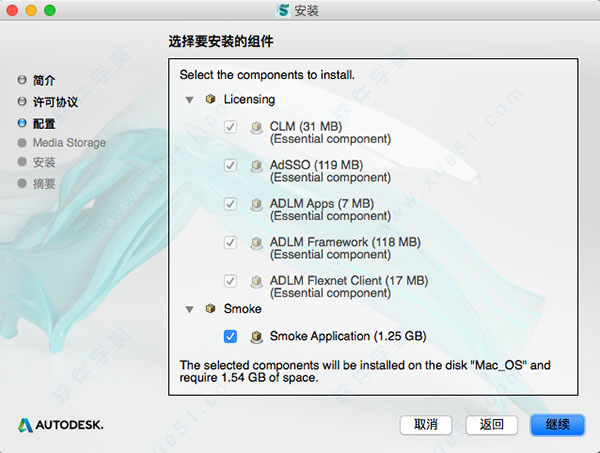Click the CLM component package icon
600x453 pixels.
tap(256, 127)
